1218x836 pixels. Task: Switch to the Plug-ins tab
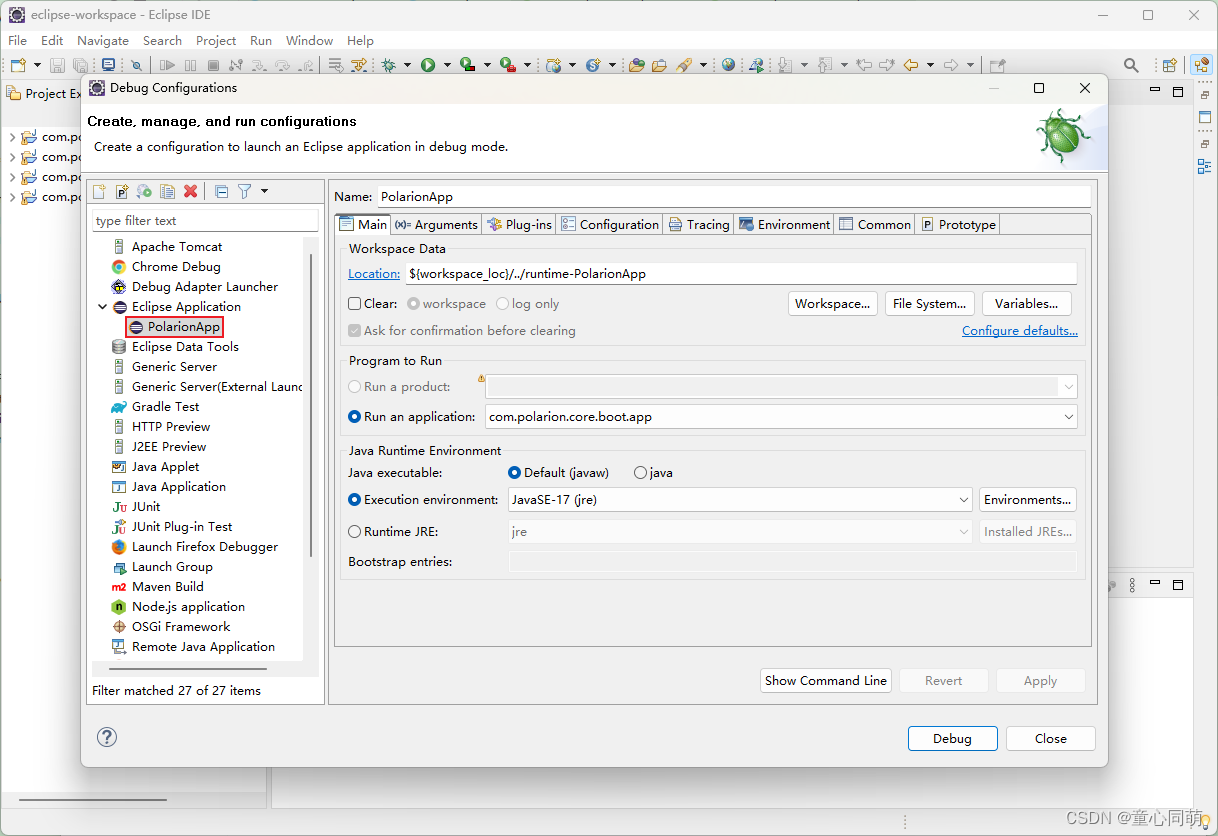(518, 224)
